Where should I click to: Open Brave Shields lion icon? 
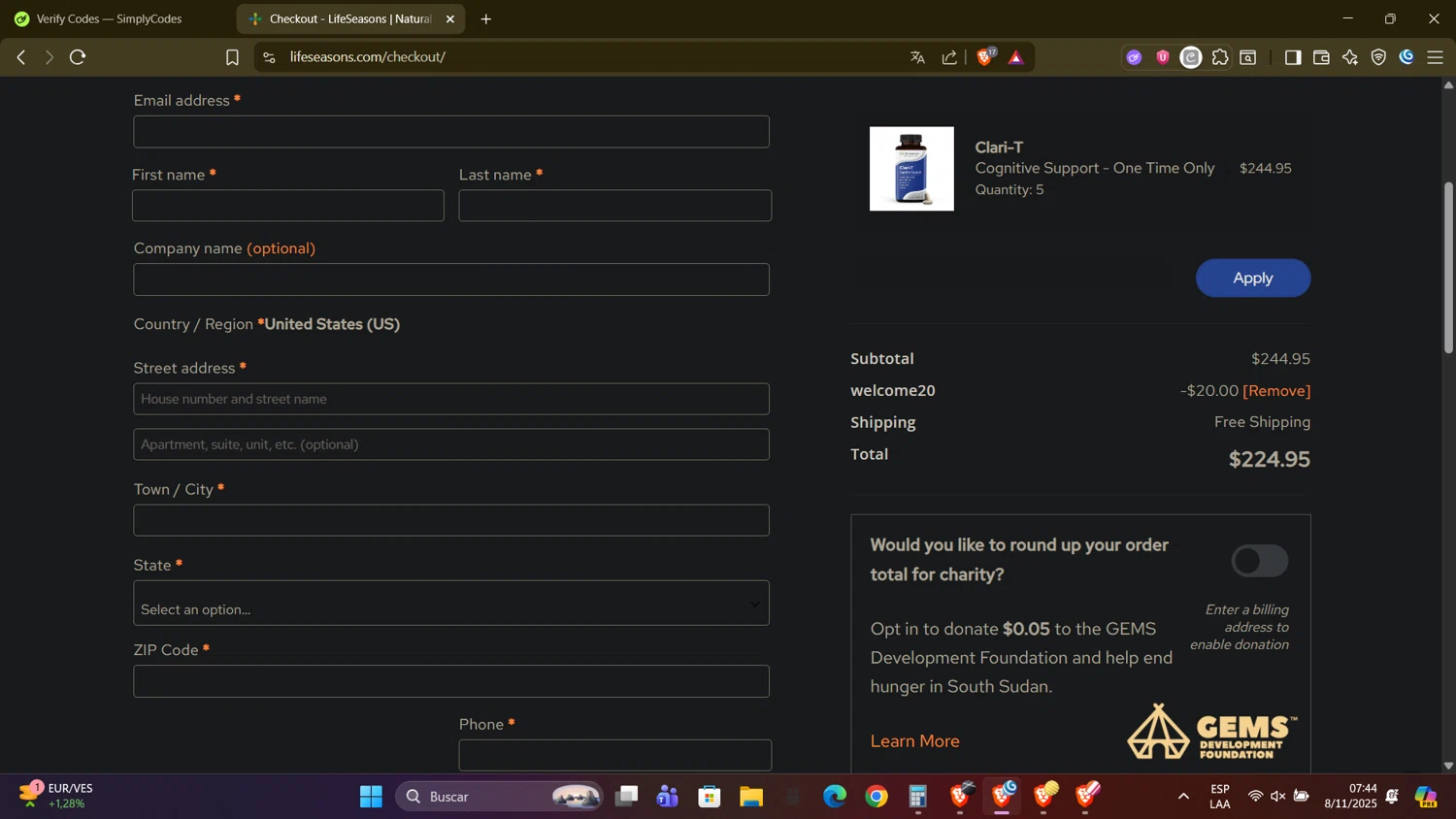(x=985, y=57)
